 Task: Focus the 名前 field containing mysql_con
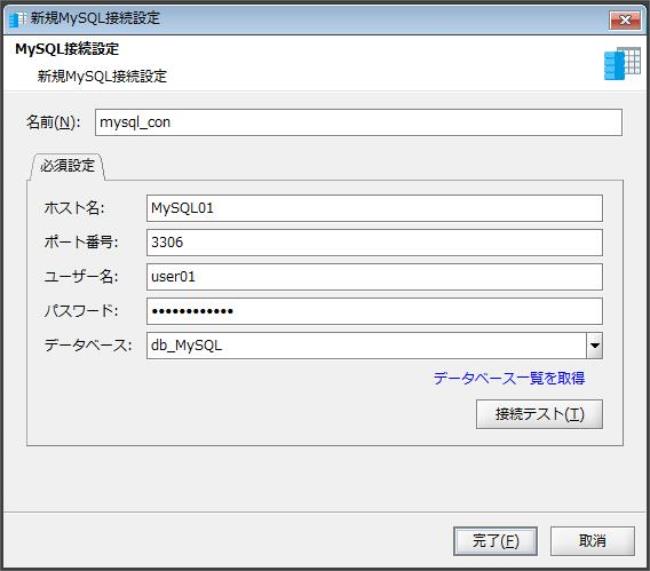(358, 122)
